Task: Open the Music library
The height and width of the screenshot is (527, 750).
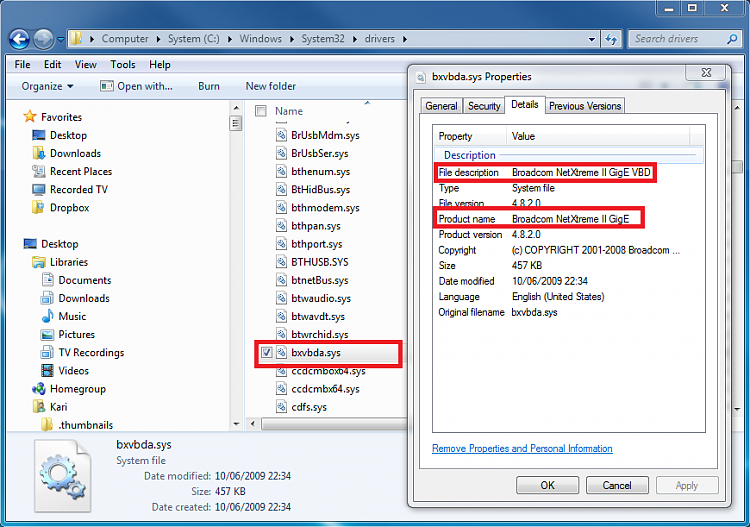Action: (x=72, y=317)
